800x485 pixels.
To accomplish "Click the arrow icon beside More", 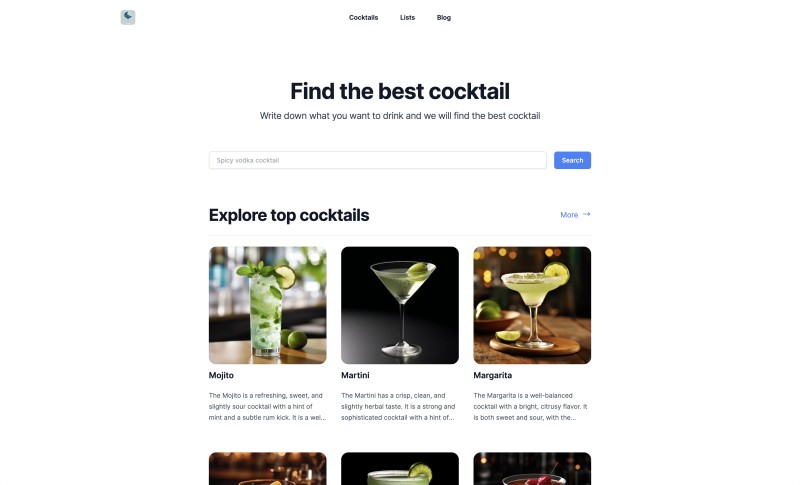I will click(x=587, y=214).
